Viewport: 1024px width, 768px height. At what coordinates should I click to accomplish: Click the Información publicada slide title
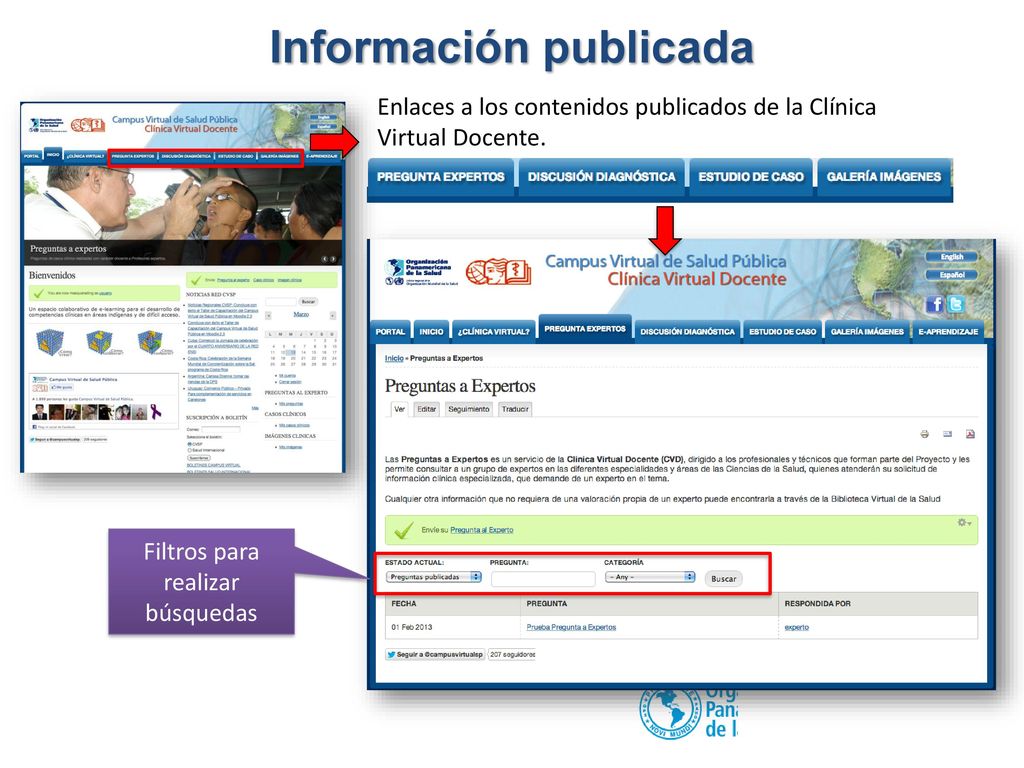tap(512, 48)
